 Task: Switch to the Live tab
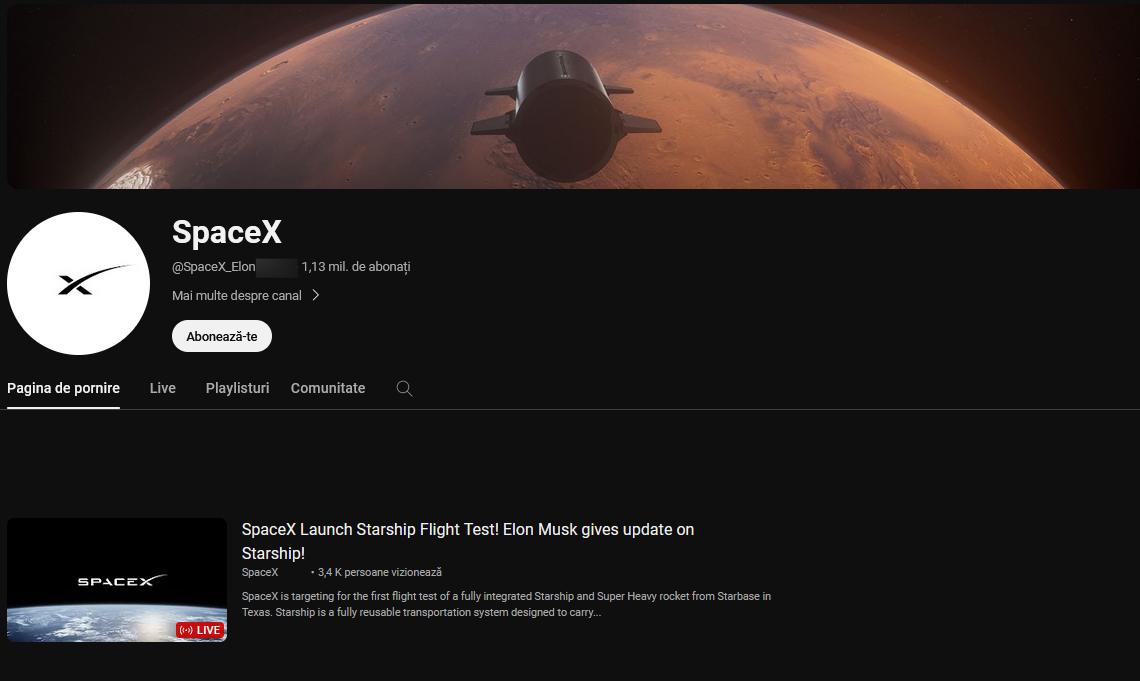[163, 388]
